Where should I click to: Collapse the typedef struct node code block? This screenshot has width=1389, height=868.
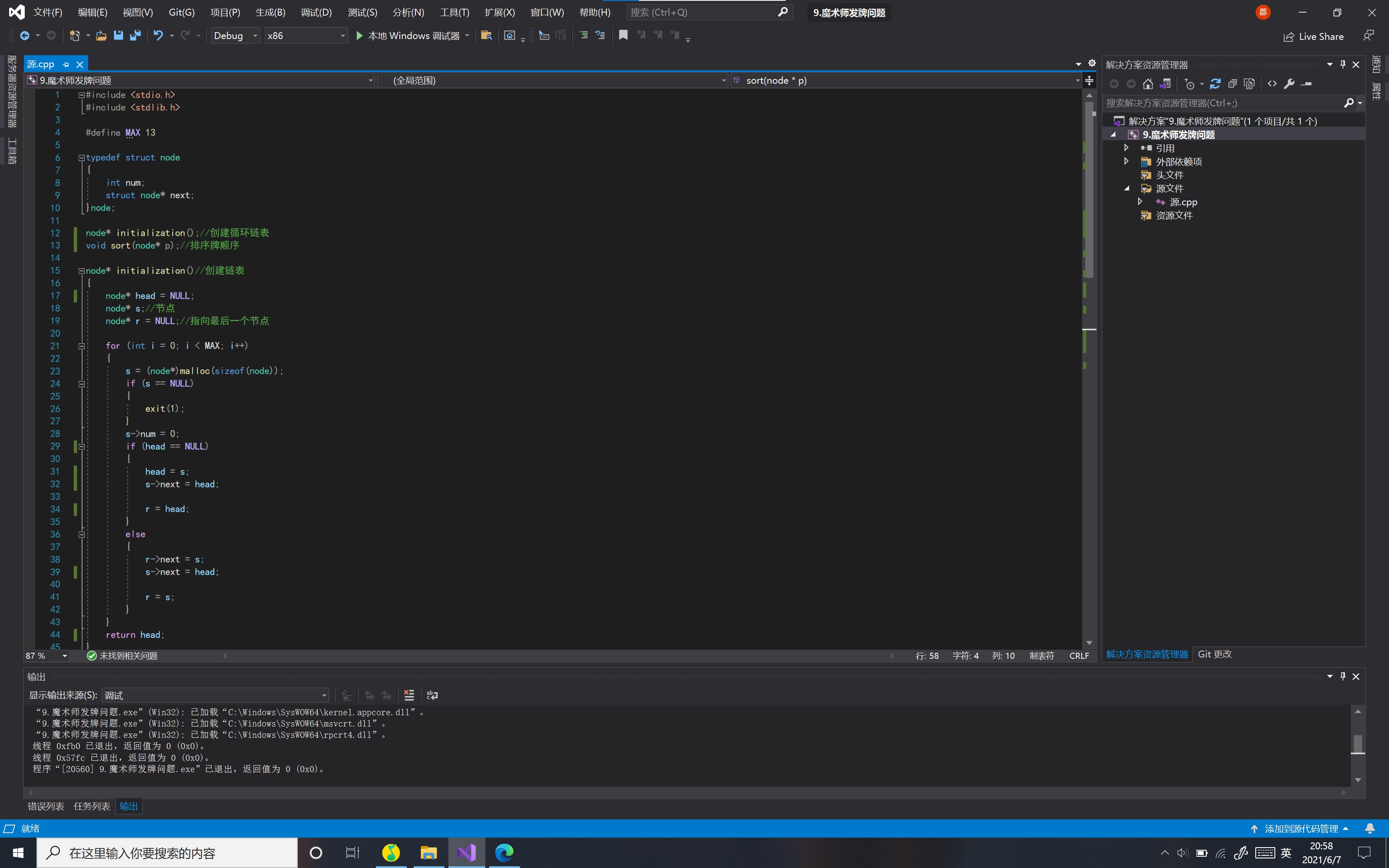point(82,157)
